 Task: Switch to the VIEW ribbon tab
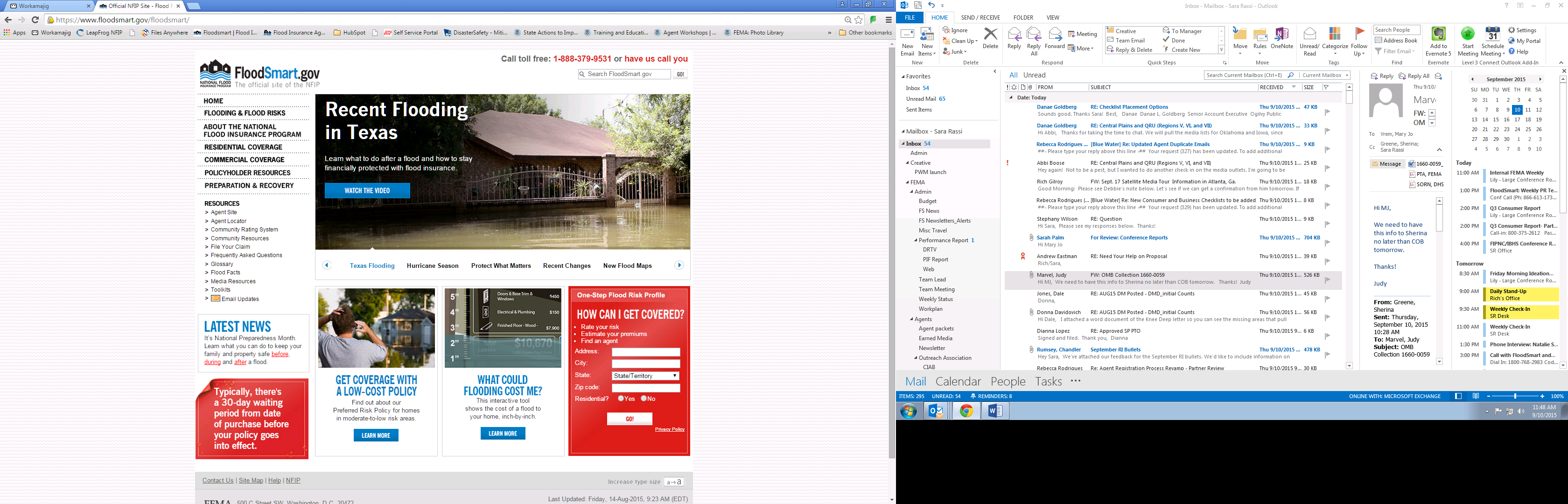click(x=1052, y=18)
